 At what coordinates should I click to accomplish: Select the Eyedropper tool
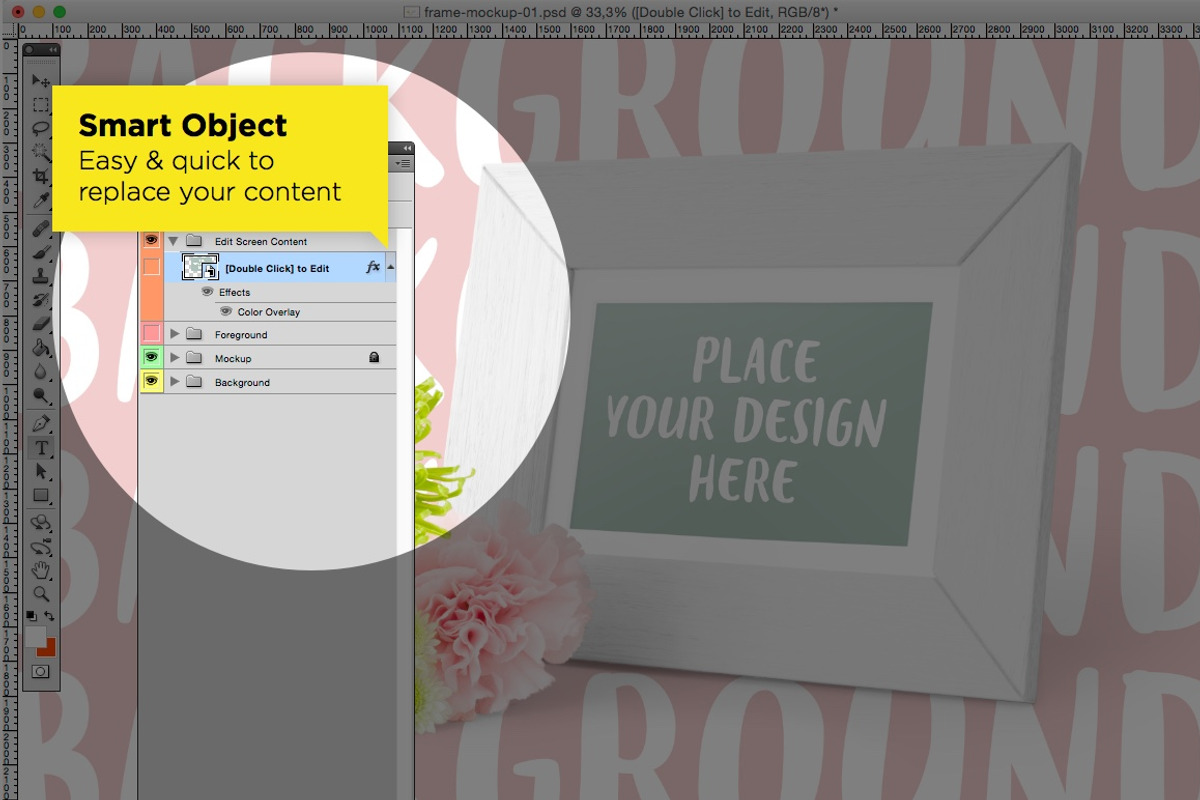pyautogui.click(x=41, y=201)
